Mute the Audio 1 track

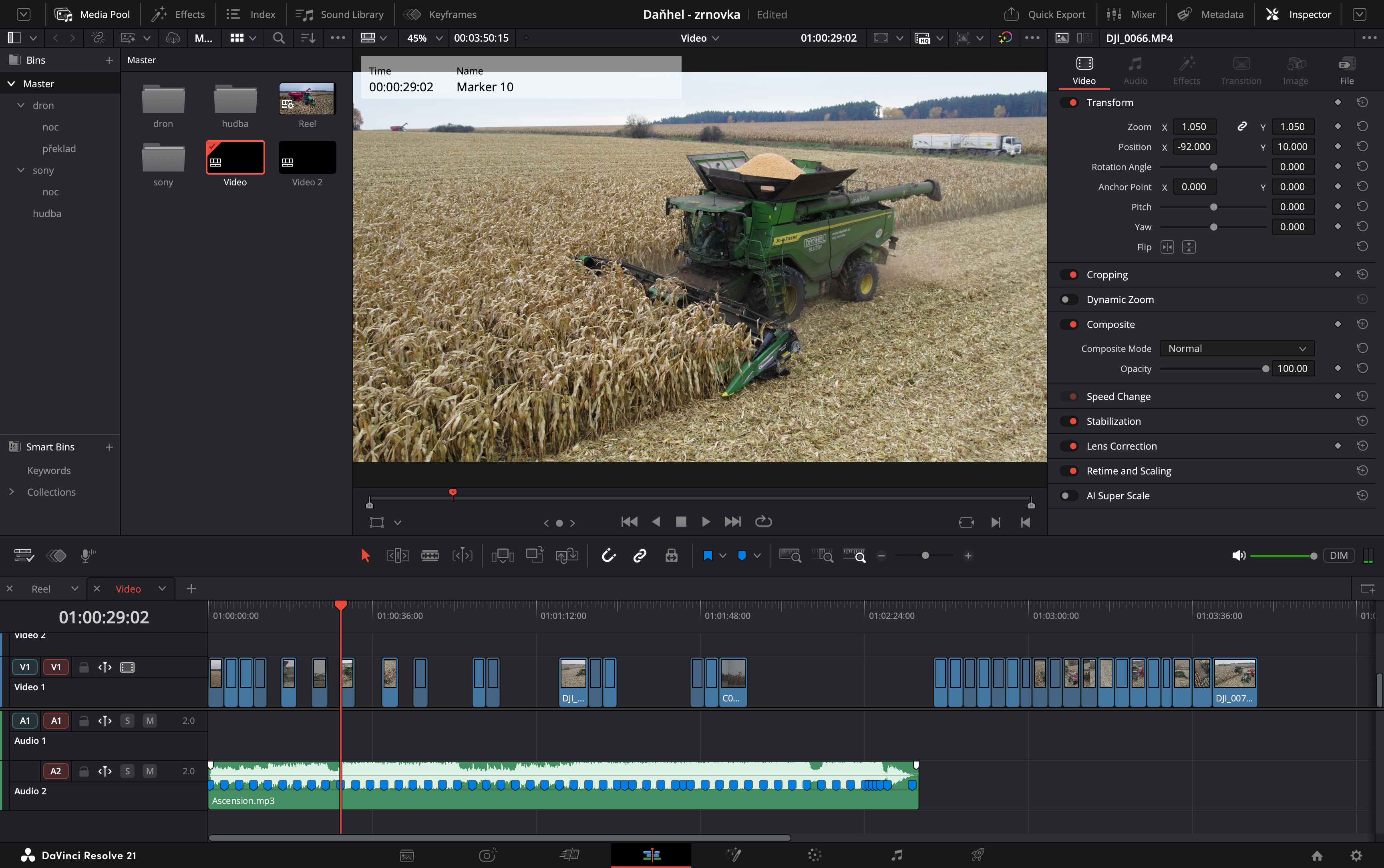coord(150,720)
